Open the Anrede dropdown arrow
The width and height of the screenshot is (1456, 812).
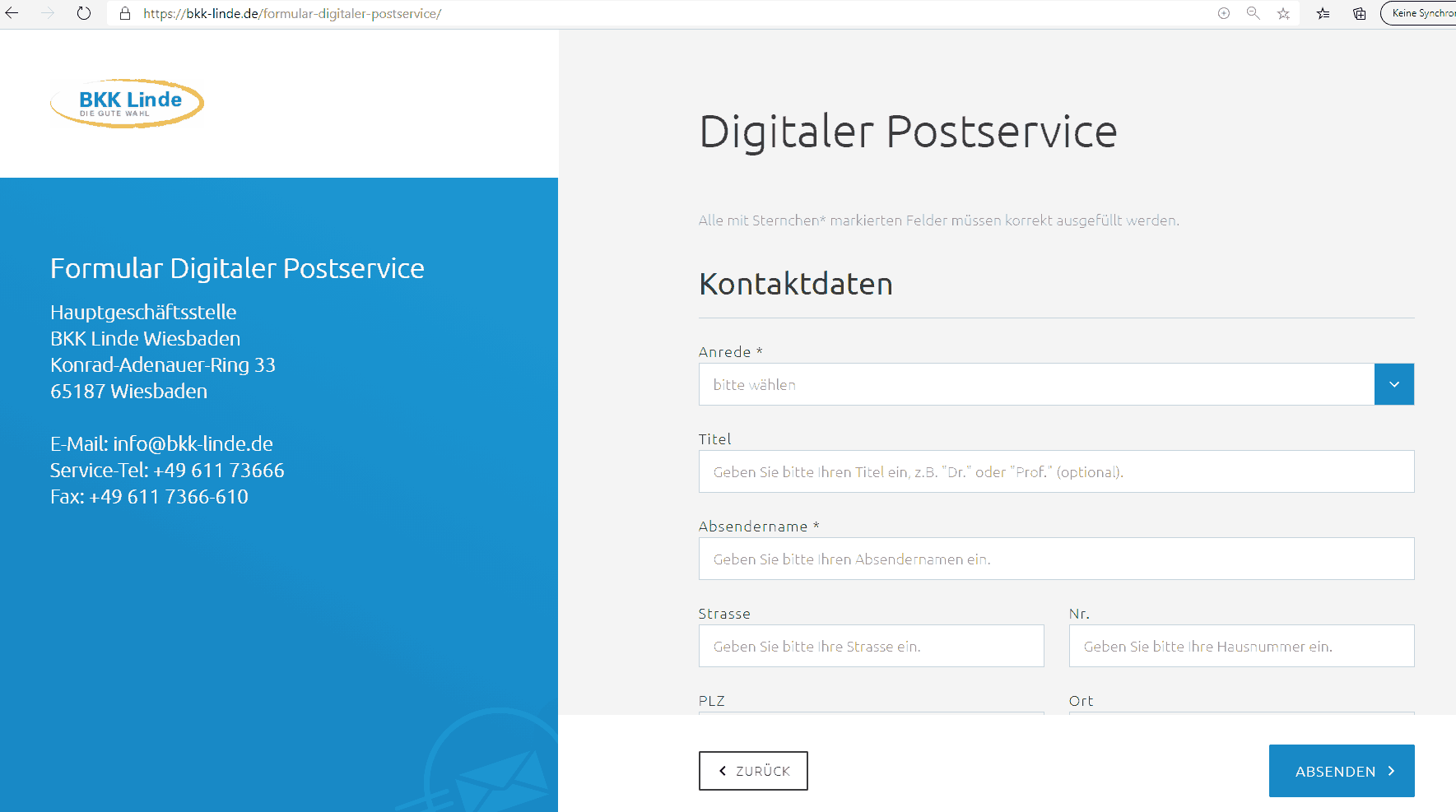tap(1394, 384)
